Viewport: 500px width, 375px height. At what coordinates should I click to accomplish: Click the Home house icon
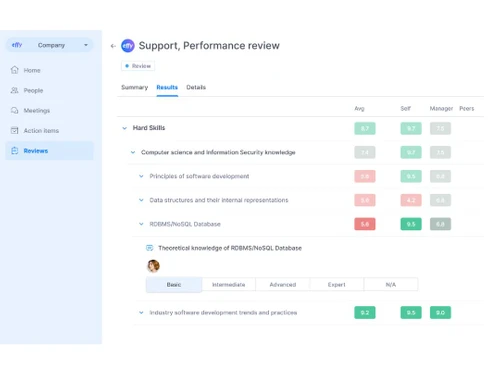[x=15, y=70]
